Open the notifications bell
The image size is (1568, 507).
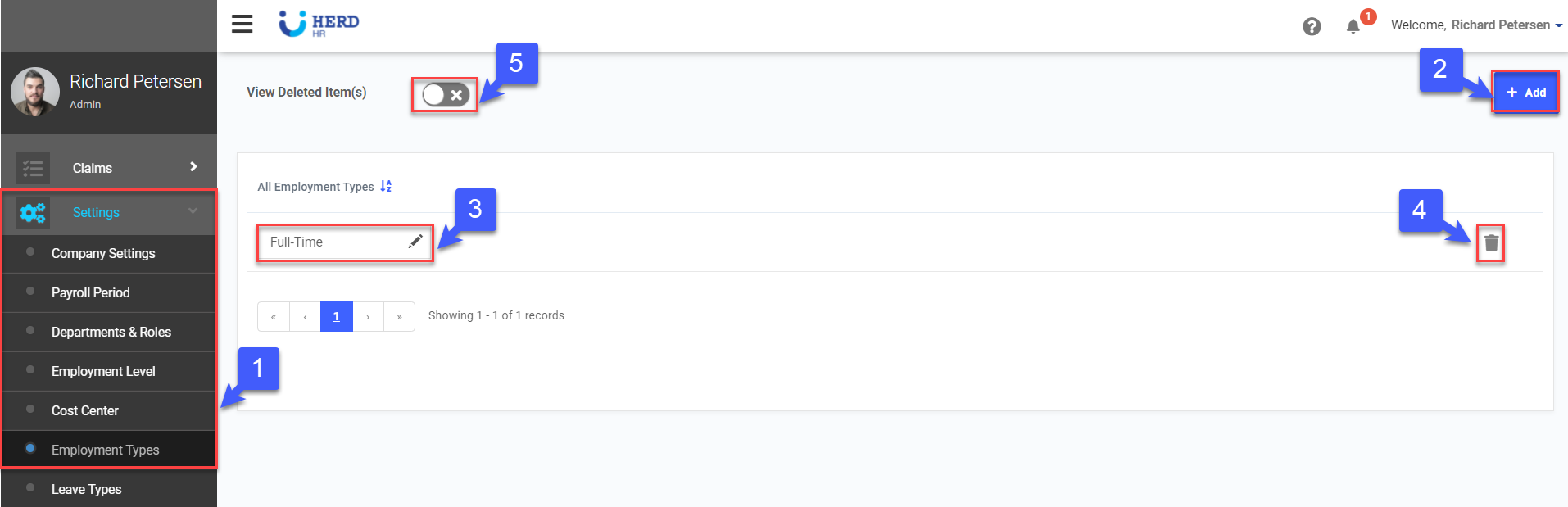[1353, 26]
